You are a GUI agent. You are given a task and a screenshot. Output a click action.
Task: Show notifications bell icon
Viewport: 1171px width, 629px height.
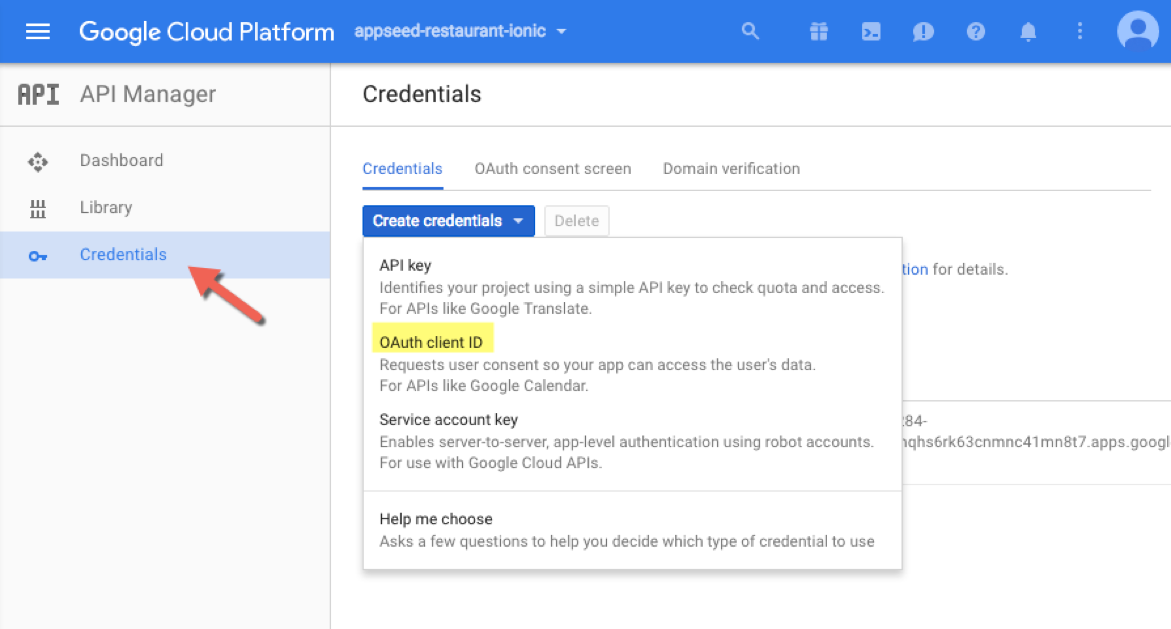pyautogui.click(x=1028, y=31)
